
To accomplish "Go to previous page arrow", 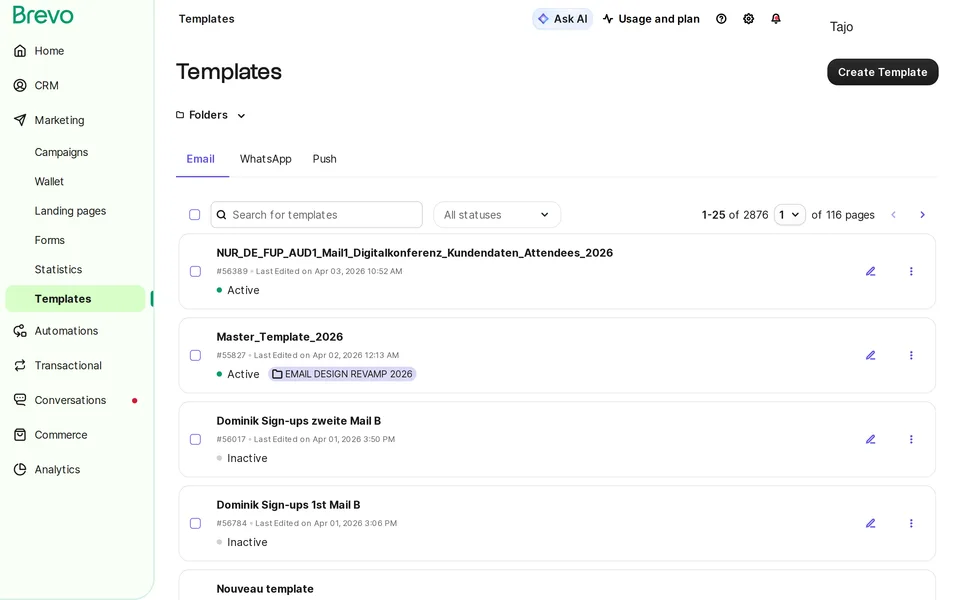I will point(893,215).
